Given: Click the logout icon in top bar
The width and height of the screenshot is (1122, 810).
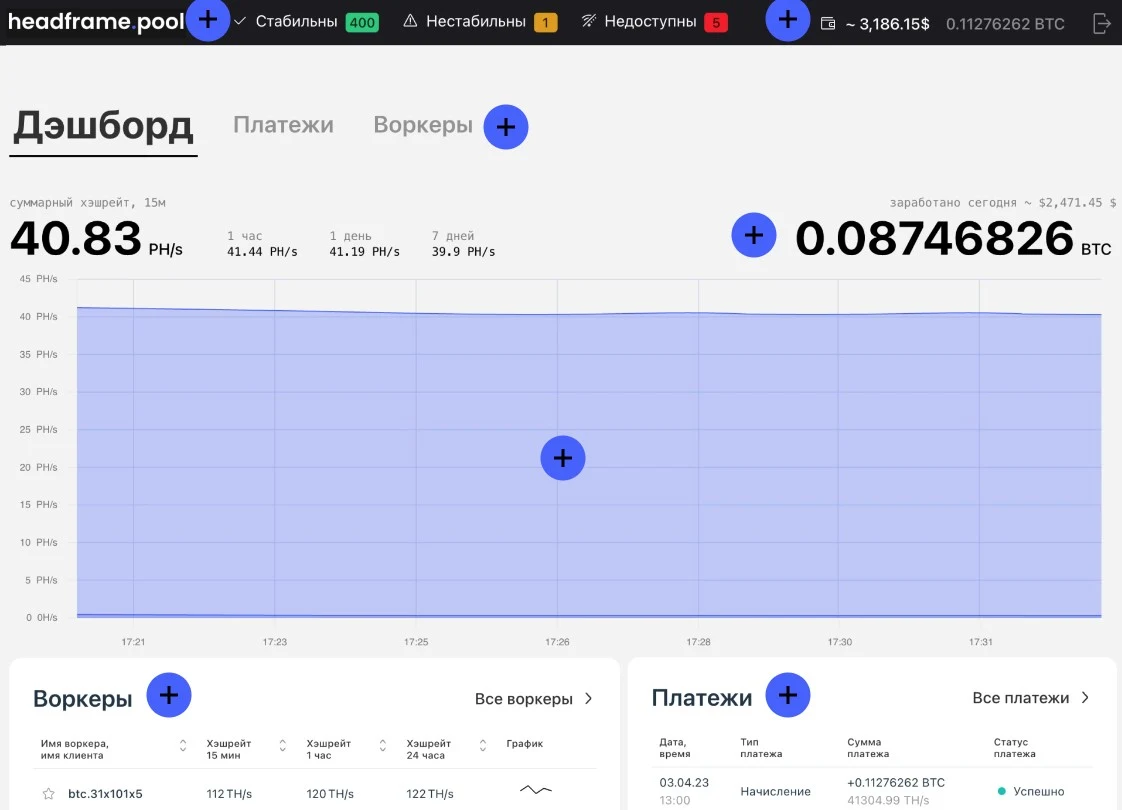Looking at the screenshot, I should click(1102, 24).
